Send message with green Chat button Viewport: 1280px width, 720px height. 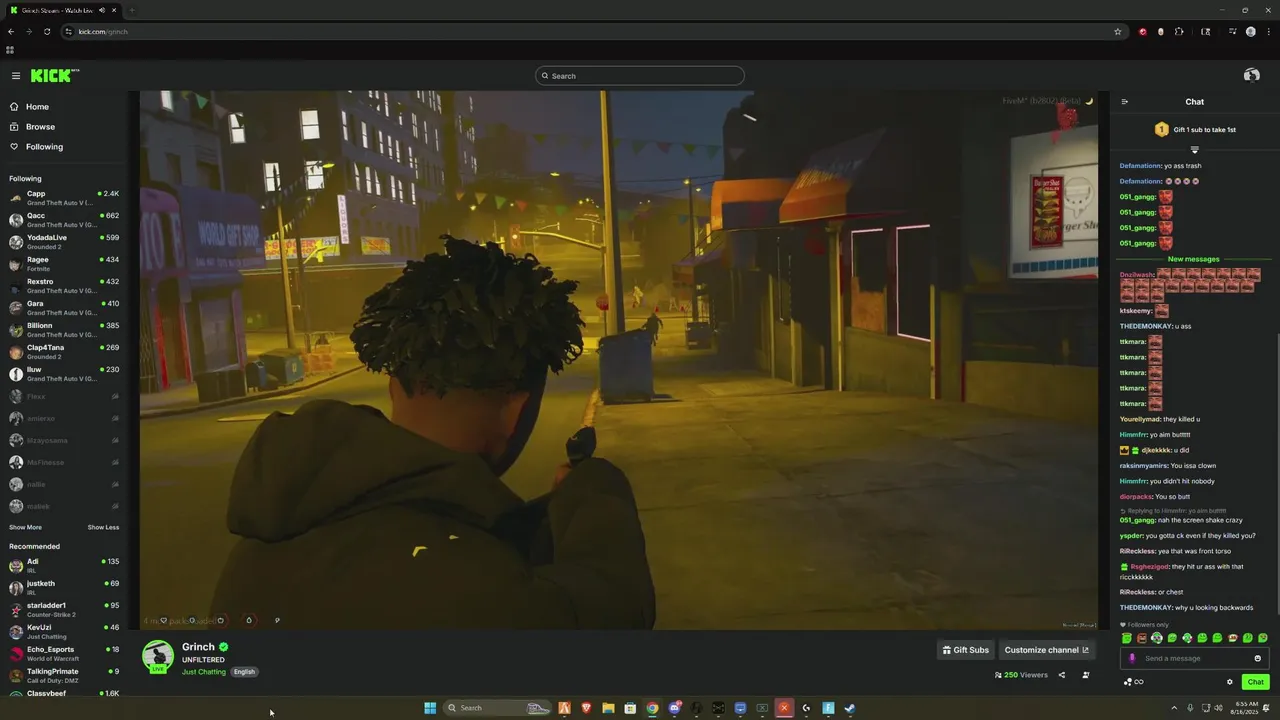coord(1255,682)
